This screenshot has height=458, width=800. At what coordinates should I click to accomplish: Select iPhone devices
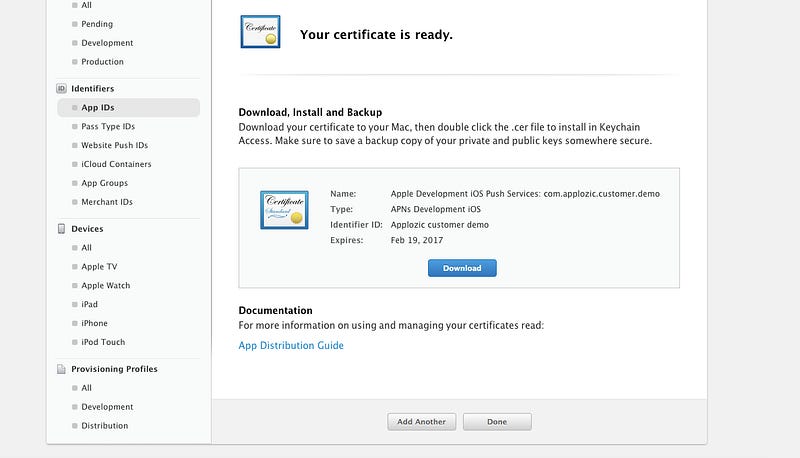[94, 323]
